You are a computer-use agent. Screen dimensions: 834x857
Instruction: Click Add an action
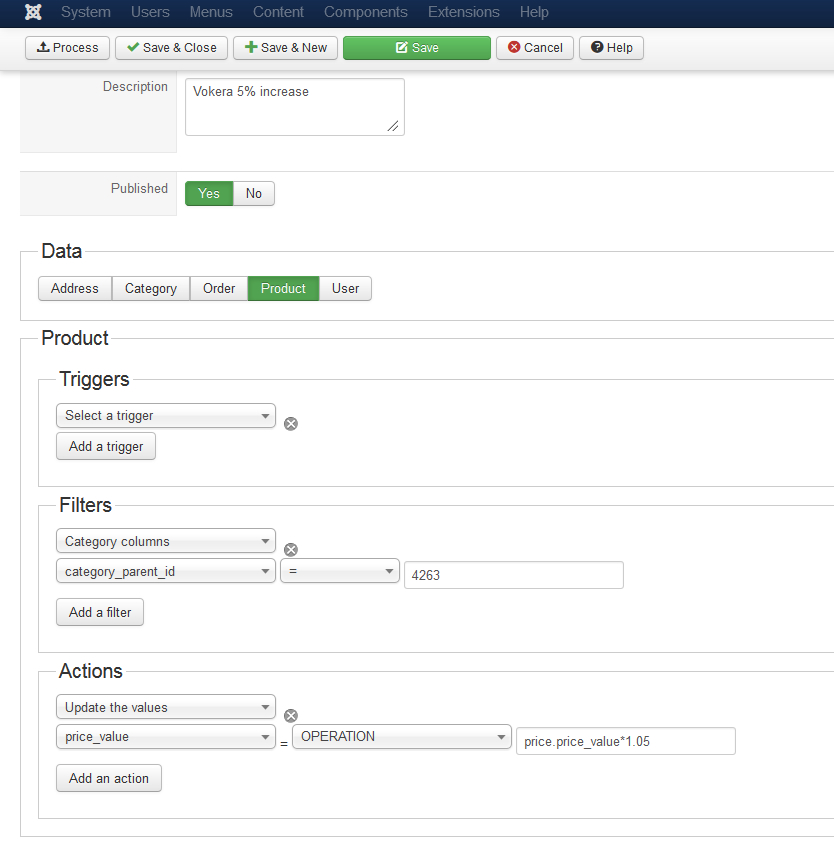pyautogui.click(x=109, y=778)
